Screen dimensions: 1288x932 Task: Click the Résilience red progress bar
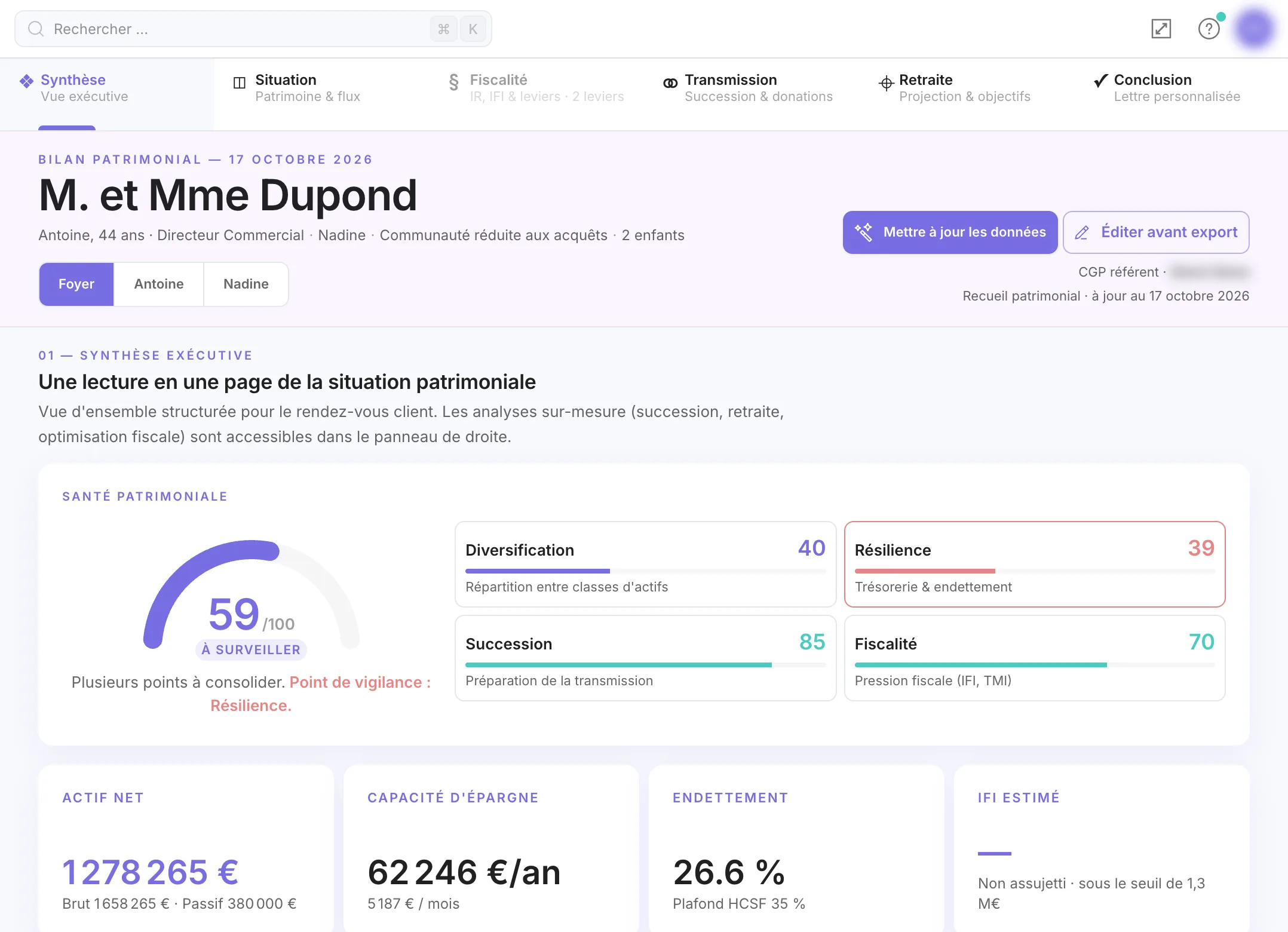pos(1035,571)
